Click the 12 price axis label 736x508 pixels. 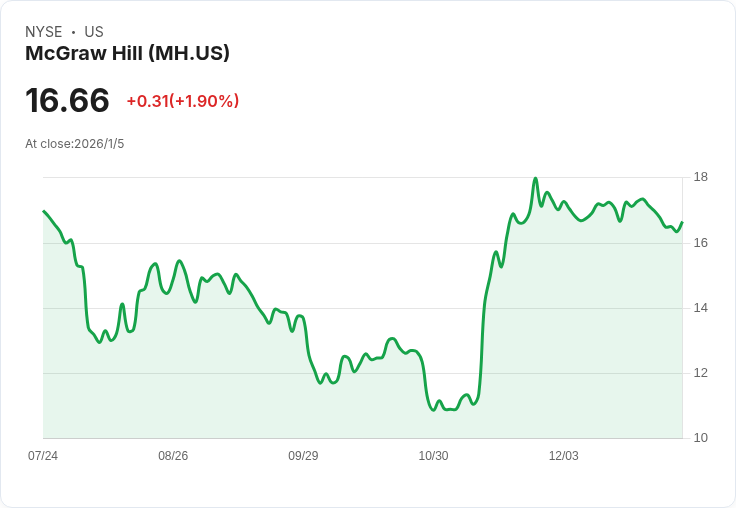click(x=700, y=373)
